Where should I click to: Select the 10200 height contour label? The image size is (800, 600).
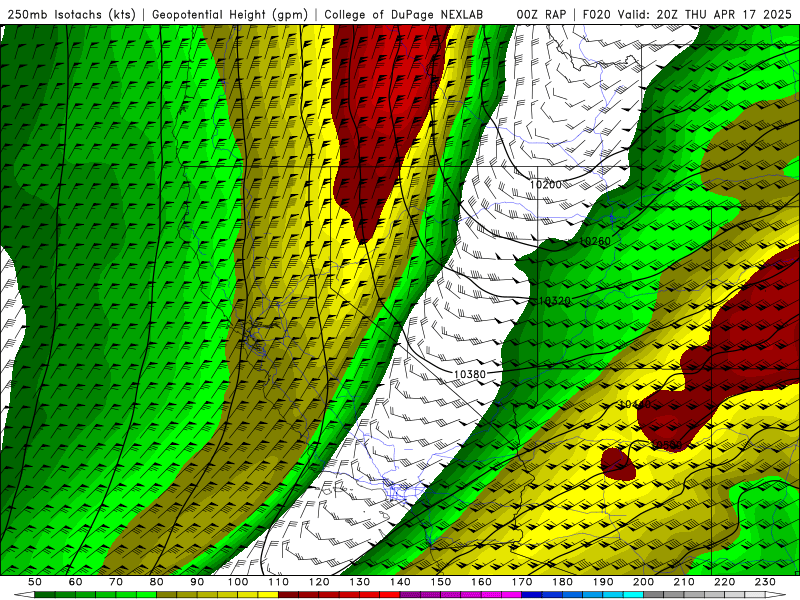(x=545, y=184)
